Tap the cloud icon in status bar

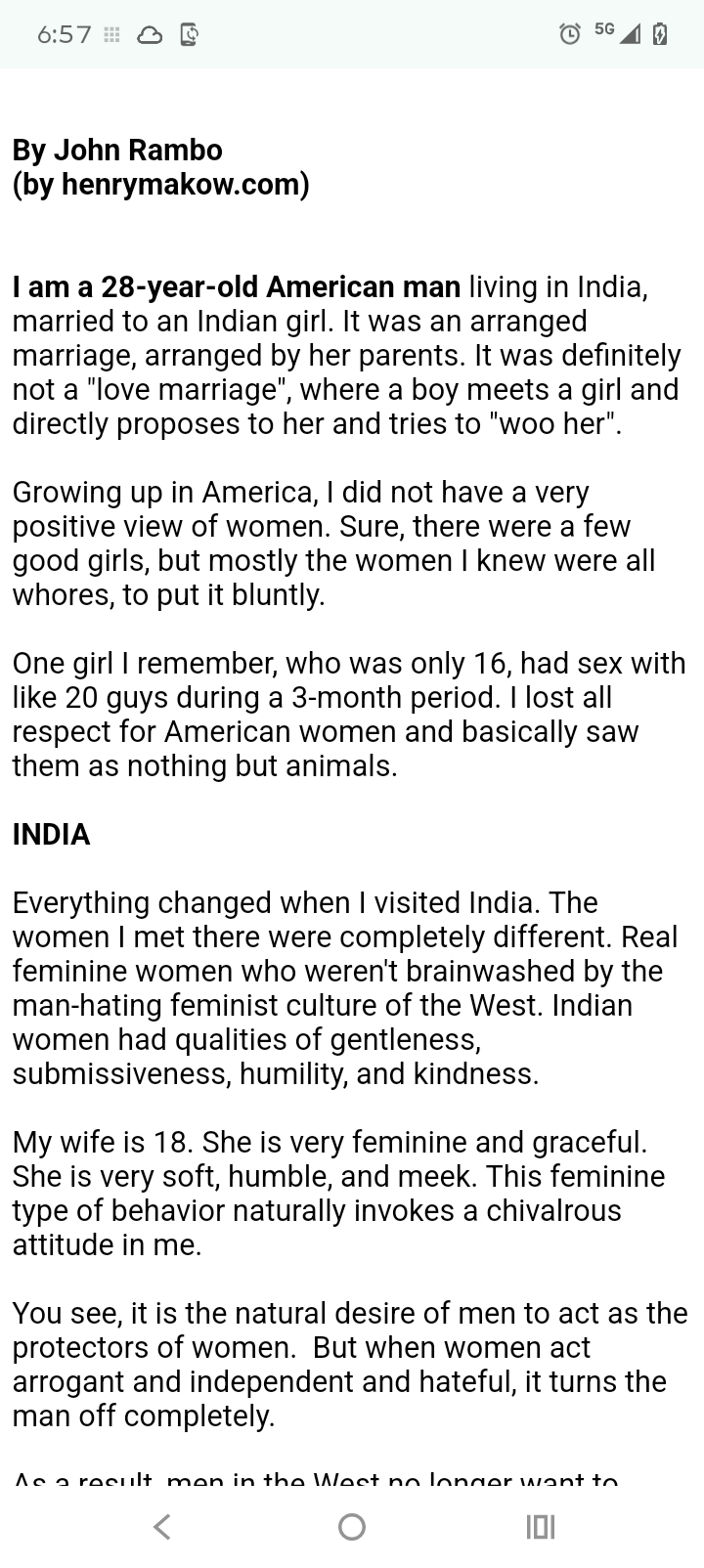click(x=150, y=35)
